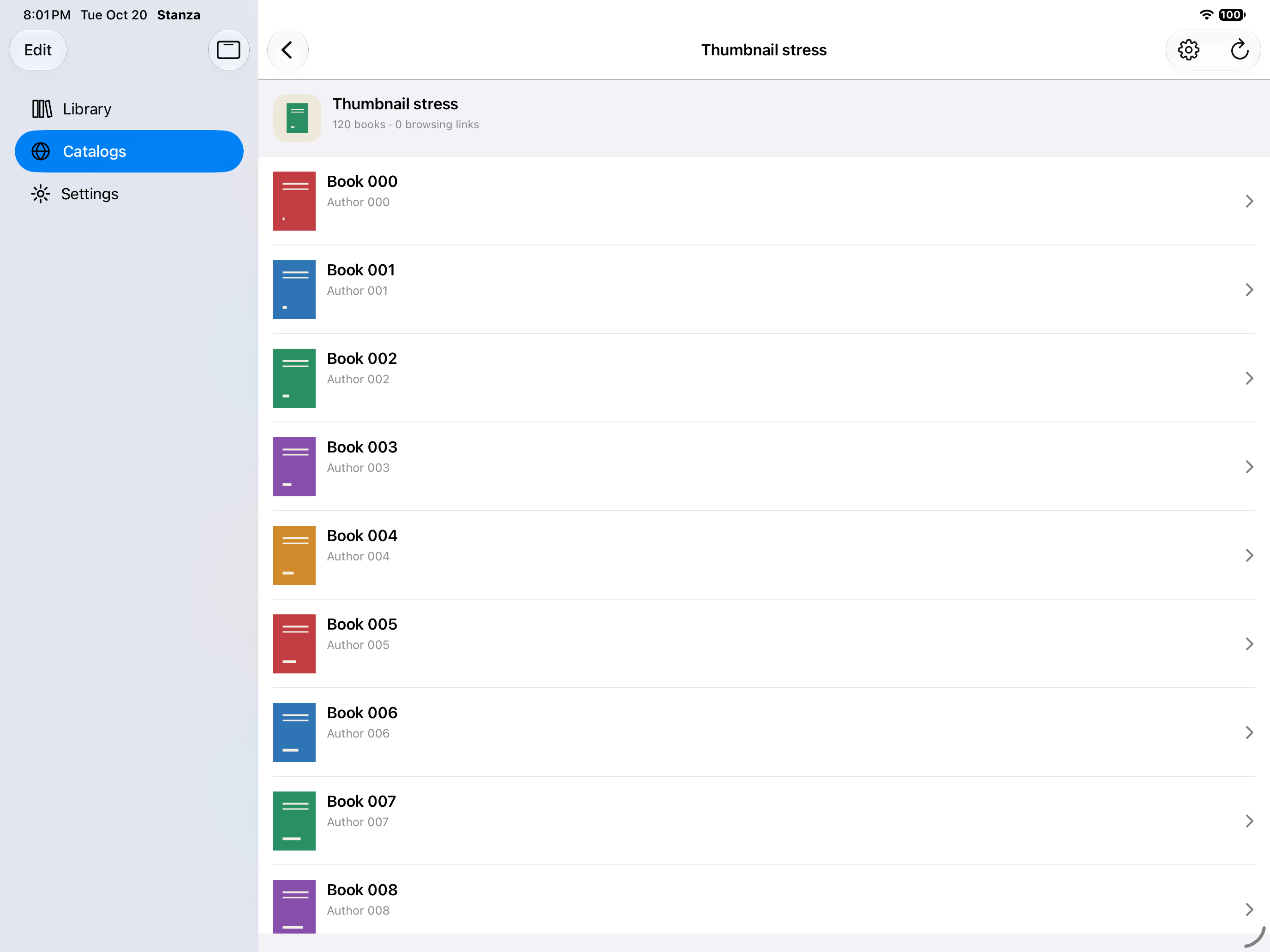Expand Book 007 row chevron
Viewport: 1270px width, 952px height.
1249,821
